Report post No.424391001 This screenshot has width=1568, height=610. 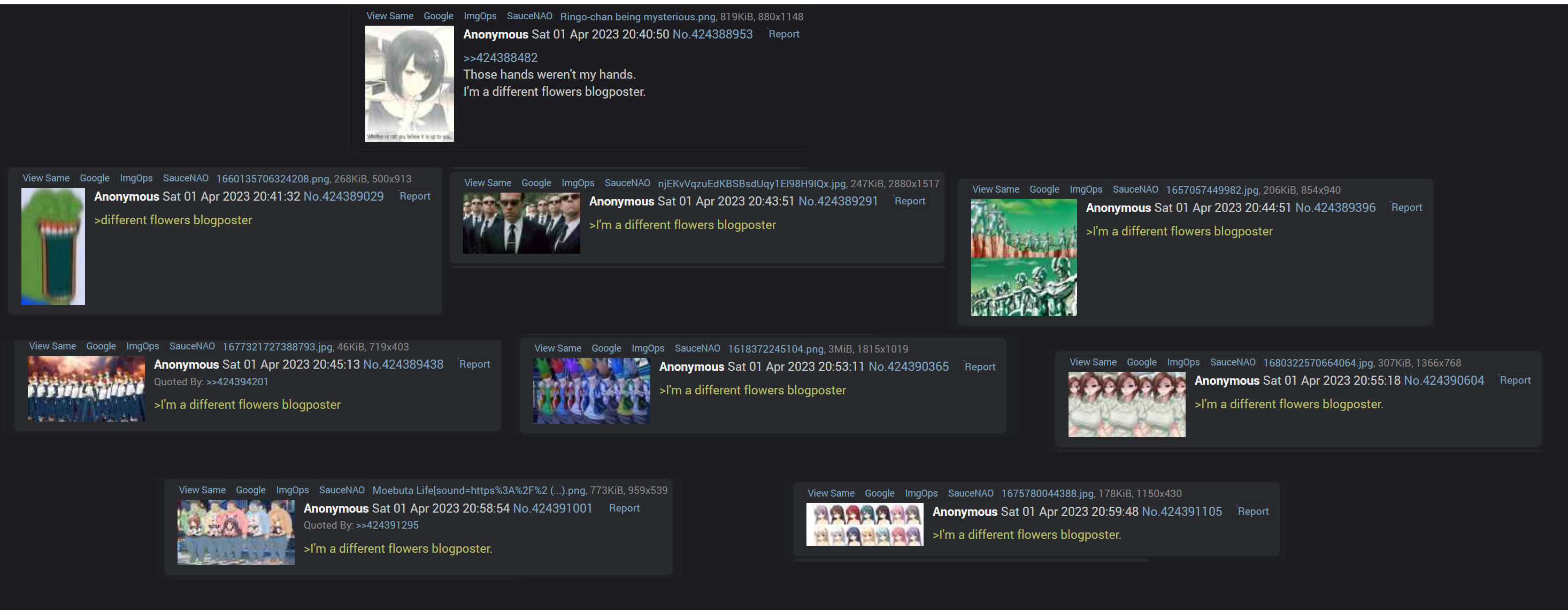click(x=624, y=508)
